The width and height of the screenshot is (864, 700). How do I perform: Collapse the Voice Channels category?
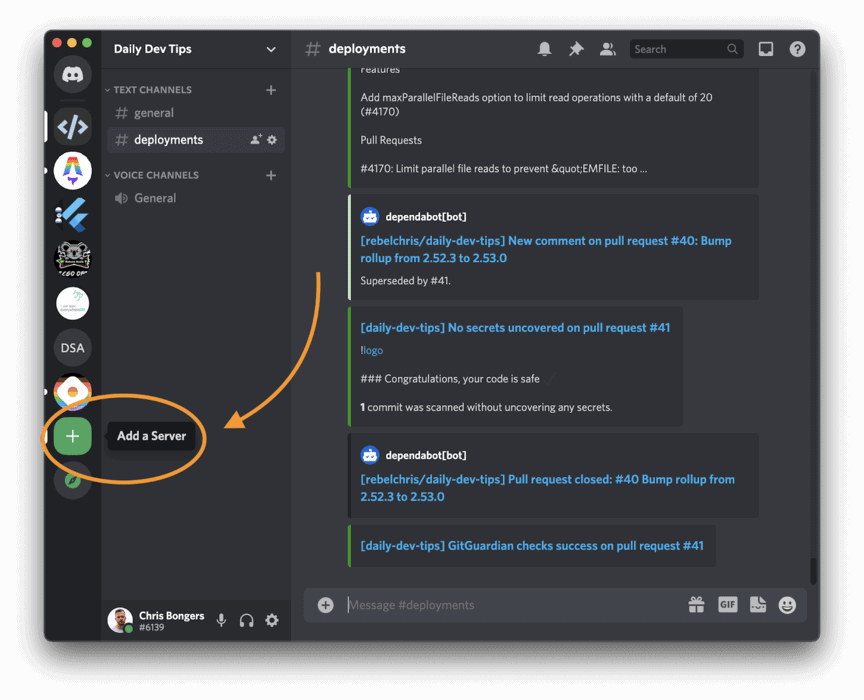pyautogui.click(x=152, y=175)
